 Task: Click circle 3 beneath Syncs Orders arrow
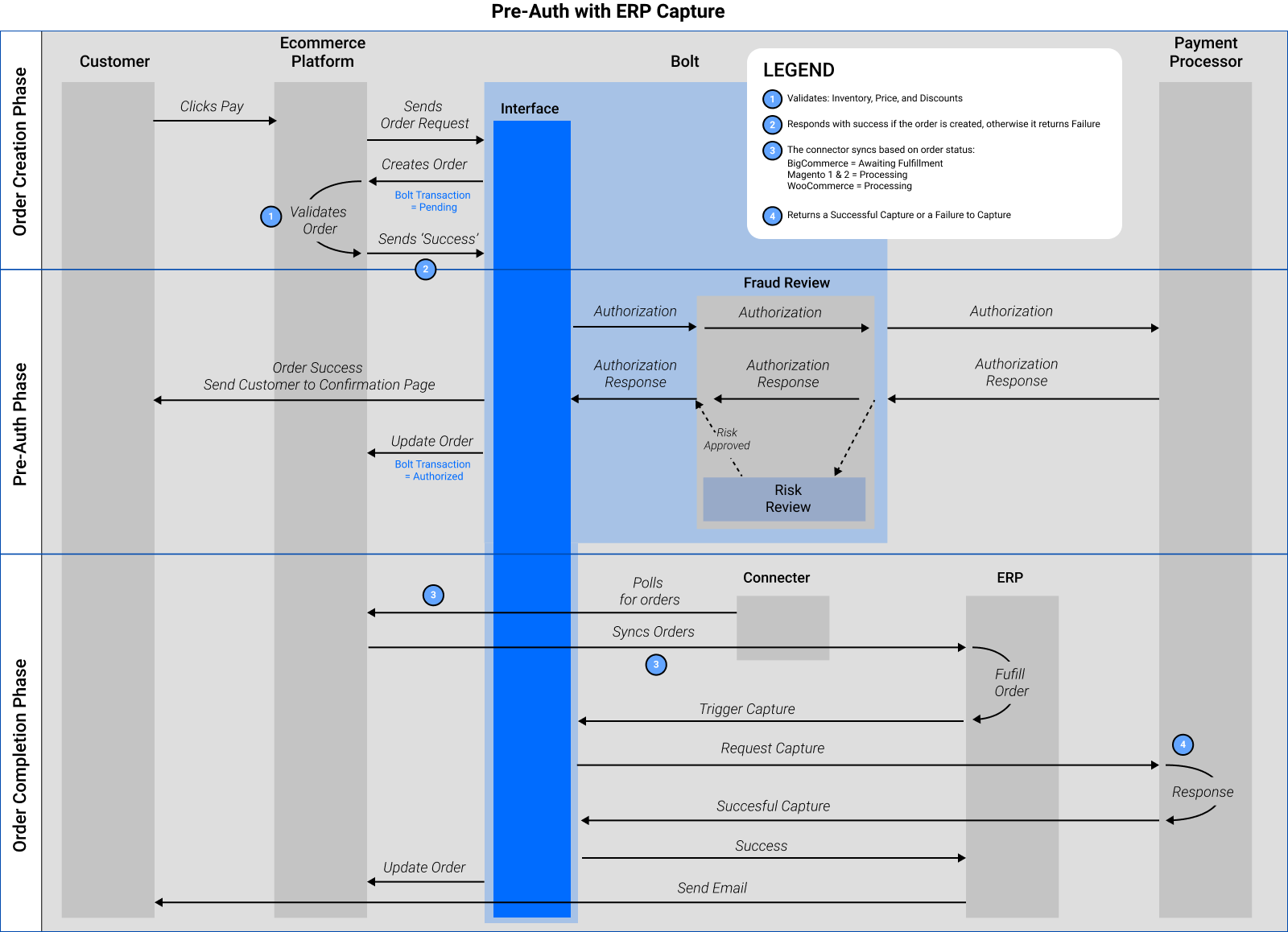[x=656, y=665]
